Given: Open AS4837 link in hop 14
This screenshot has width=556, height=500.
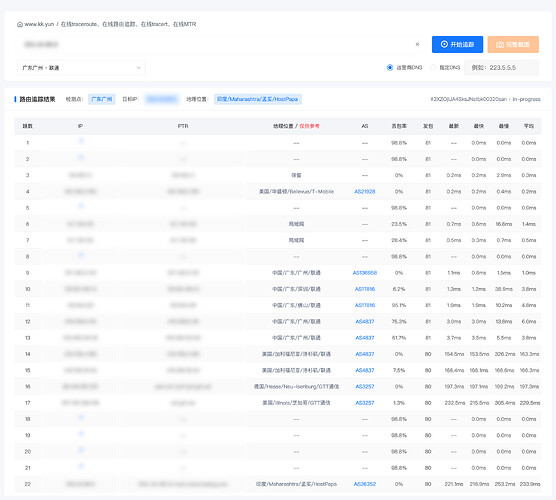Looking at the screenshot, I should click(x=365, y=354).
